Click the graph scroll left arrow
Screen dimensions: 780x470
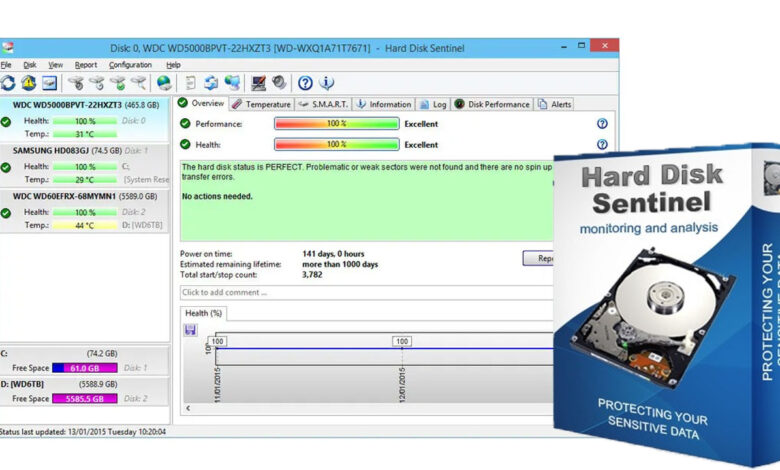188,408
